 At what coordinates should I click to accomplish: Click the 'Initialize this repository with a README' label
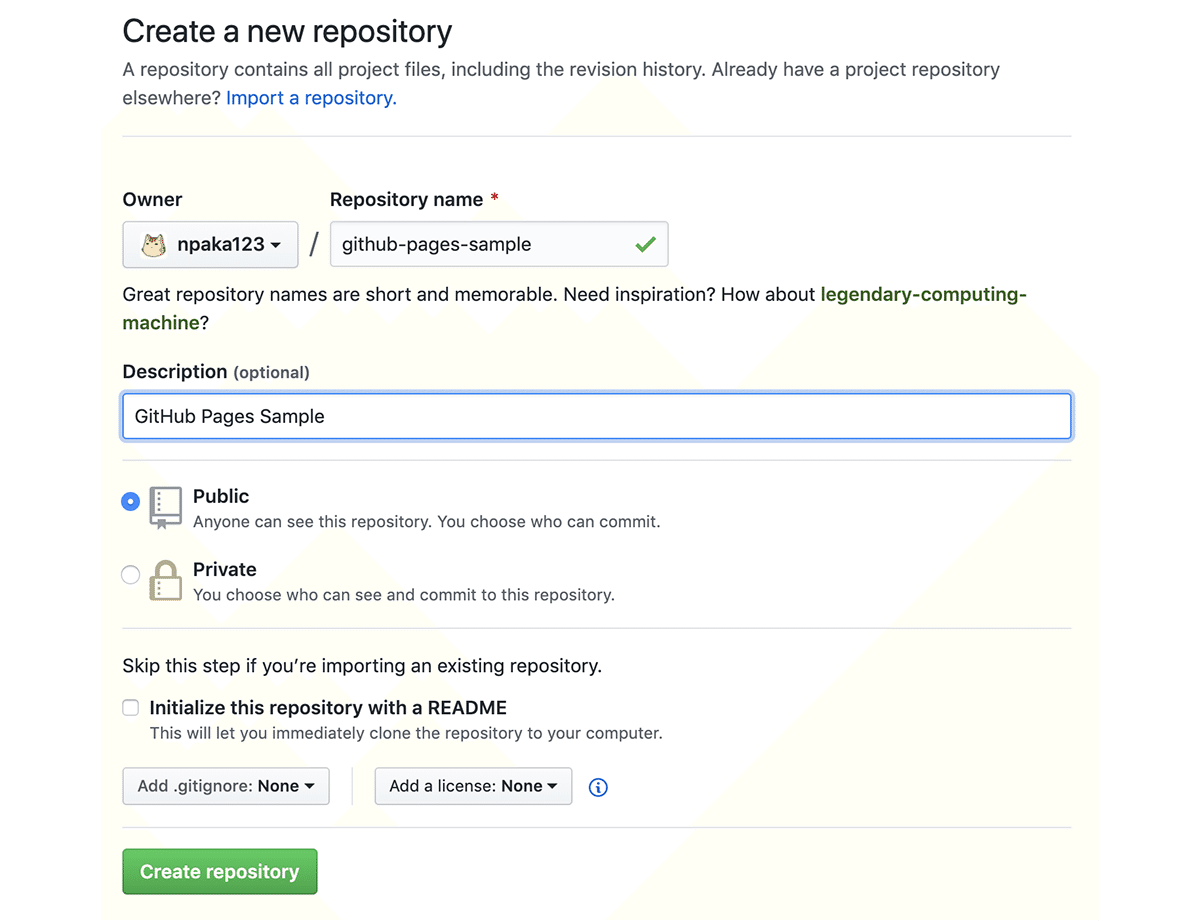(328, 708)
